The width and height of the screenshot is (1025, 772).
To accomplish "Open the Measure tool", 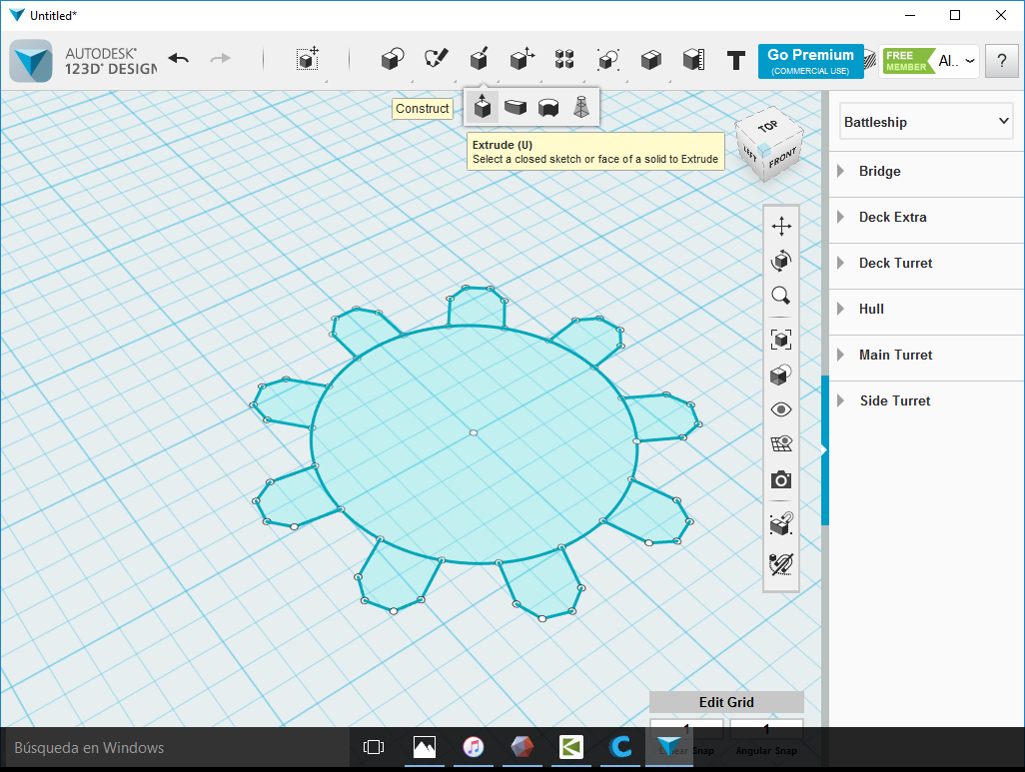I will [693, 59].
